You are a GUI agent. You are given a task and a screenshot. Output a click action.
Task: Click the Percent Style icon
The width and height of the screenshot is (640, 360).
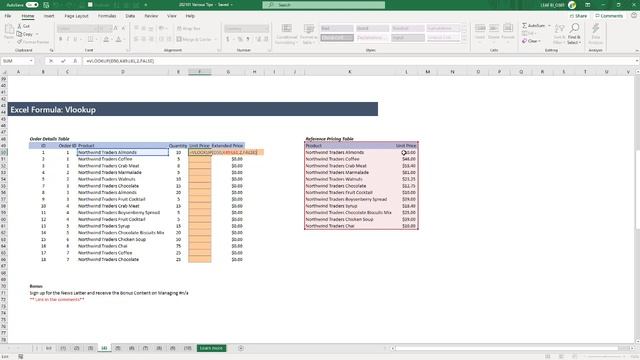pos(240,39)
